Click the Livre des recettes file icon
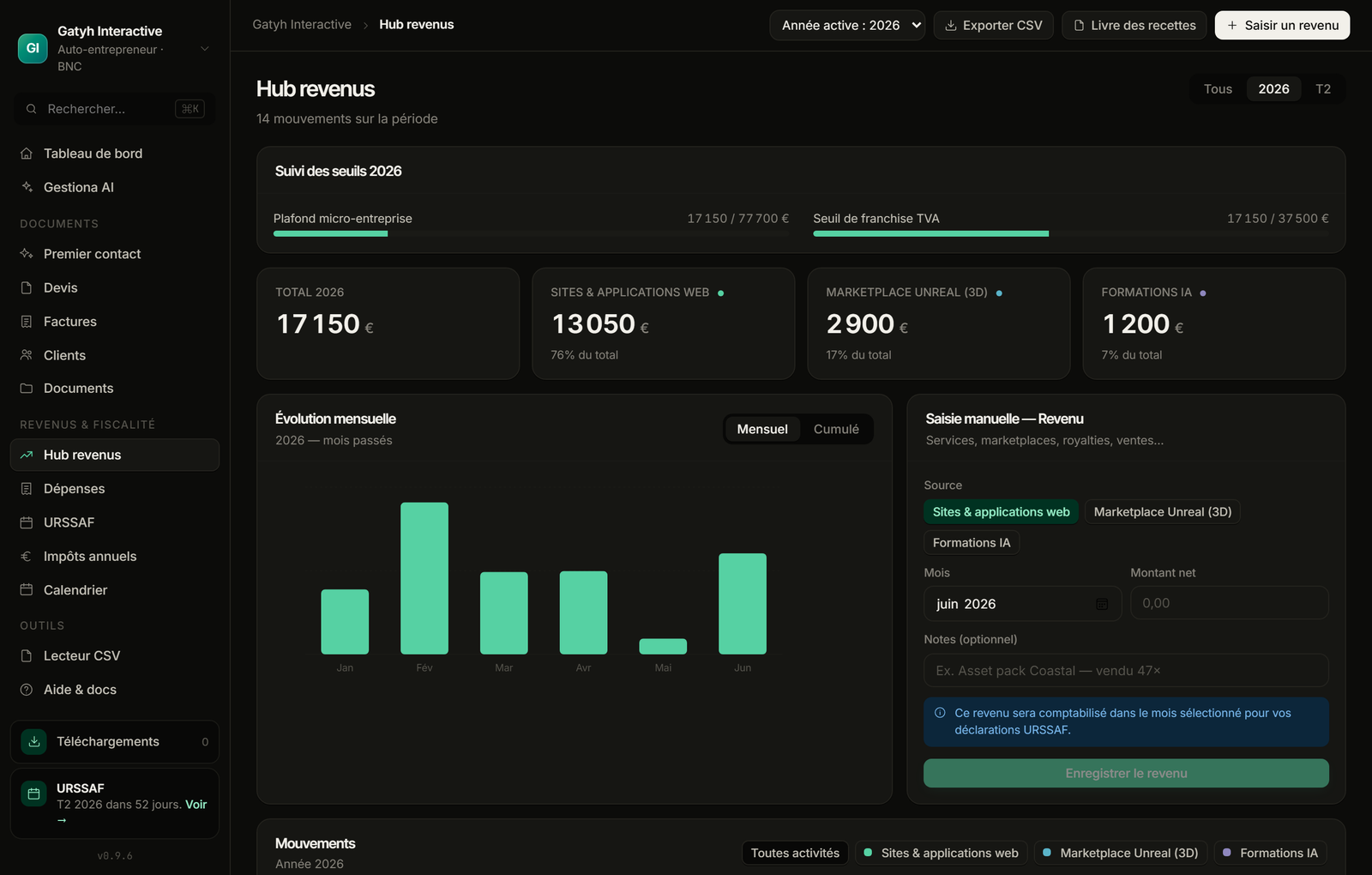Viewport: 1372px width, 875px height. click(1080, 26)
